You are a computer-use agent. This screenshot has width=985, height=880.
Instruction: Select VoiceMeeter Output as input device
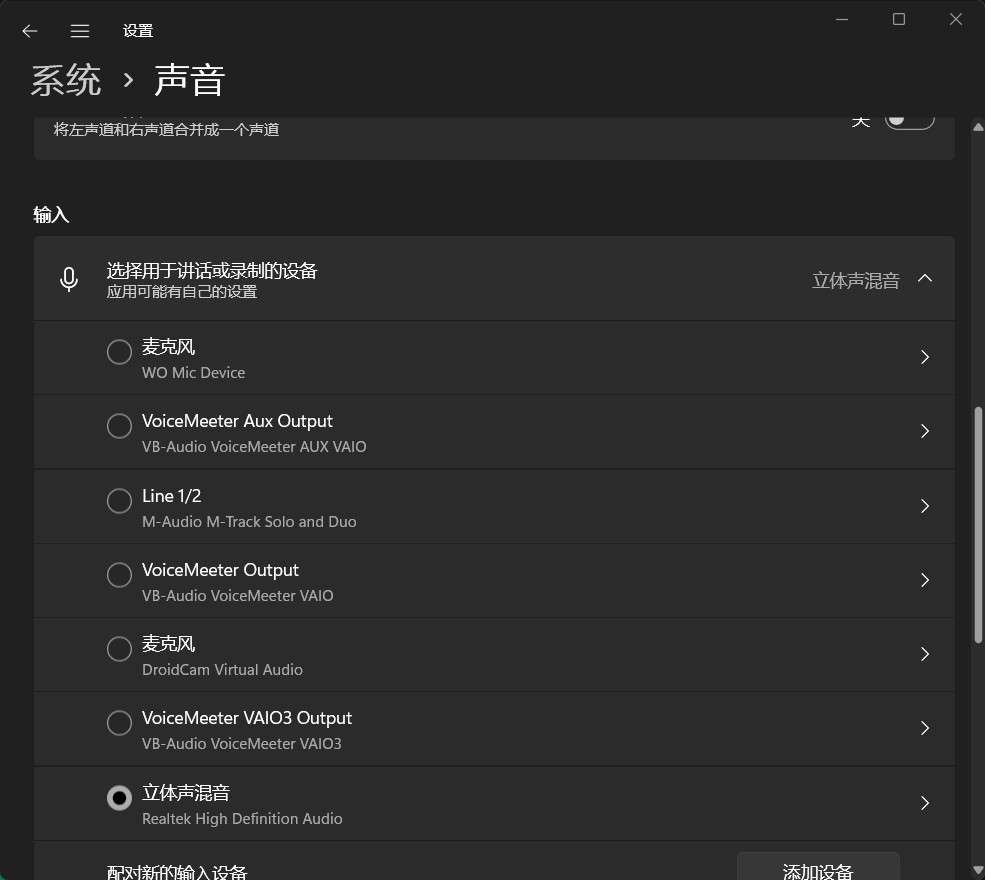(119, 574)
